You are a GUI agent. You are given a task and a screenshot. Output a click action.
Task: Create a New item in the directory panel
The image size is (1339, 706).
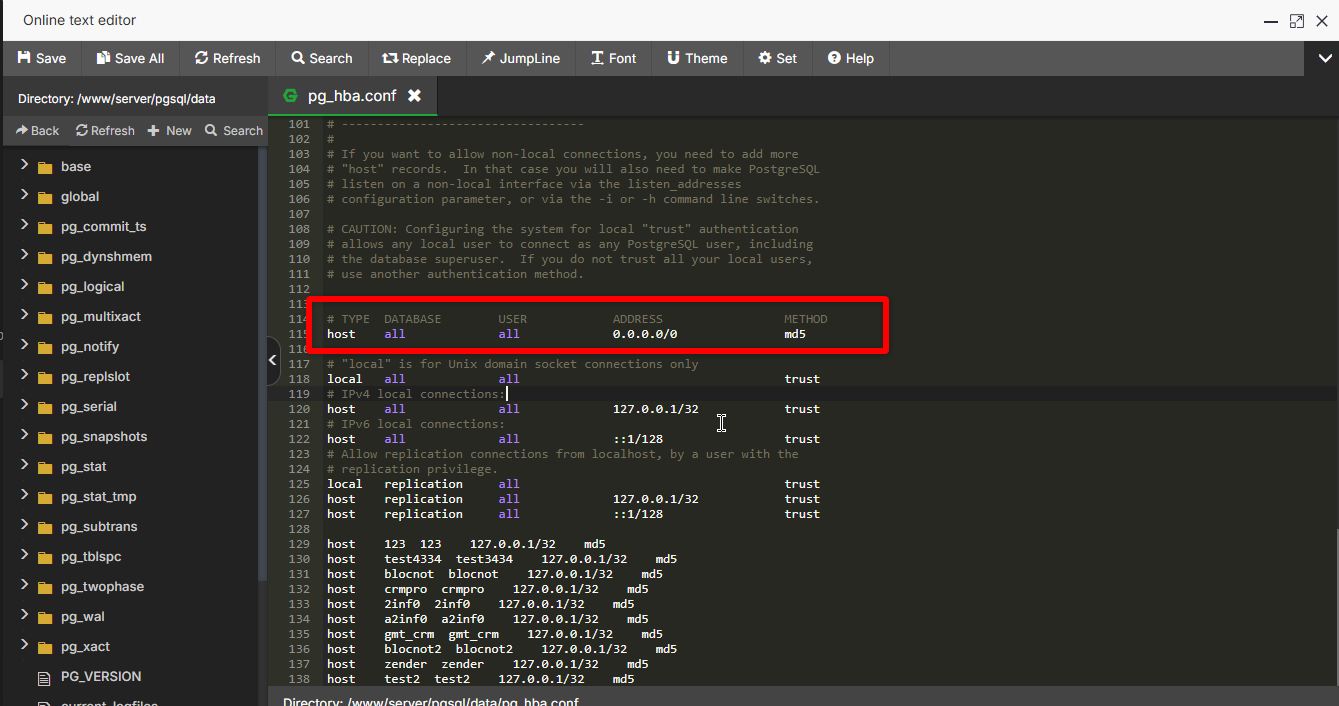pyautogui.click(x=169, y=130)
